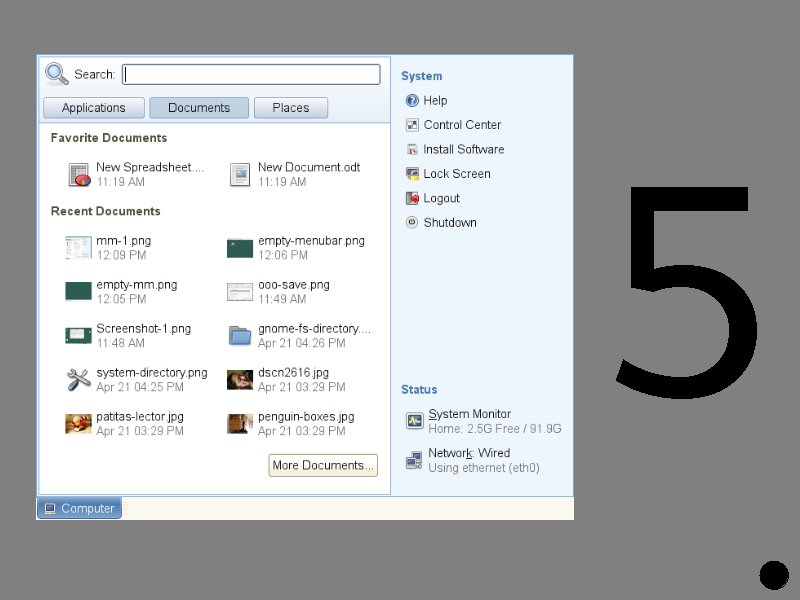Viewport: 800px width, 600px height.
Task: Open the Help icon in System
Action: 412,101
